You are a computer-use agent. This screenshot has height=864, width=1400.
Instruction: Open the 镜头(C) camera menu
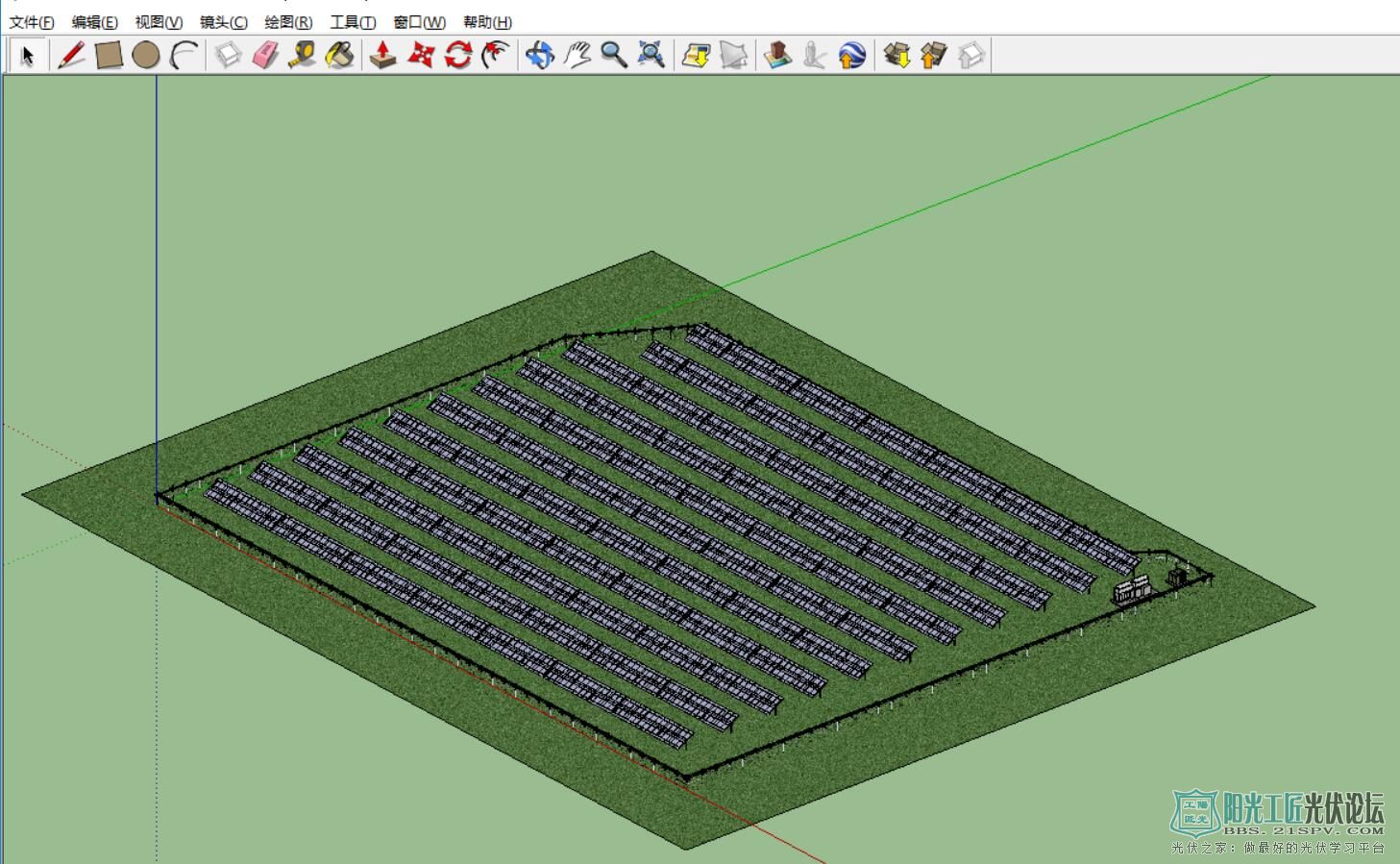pyautogui.click(x=223, y=22)
